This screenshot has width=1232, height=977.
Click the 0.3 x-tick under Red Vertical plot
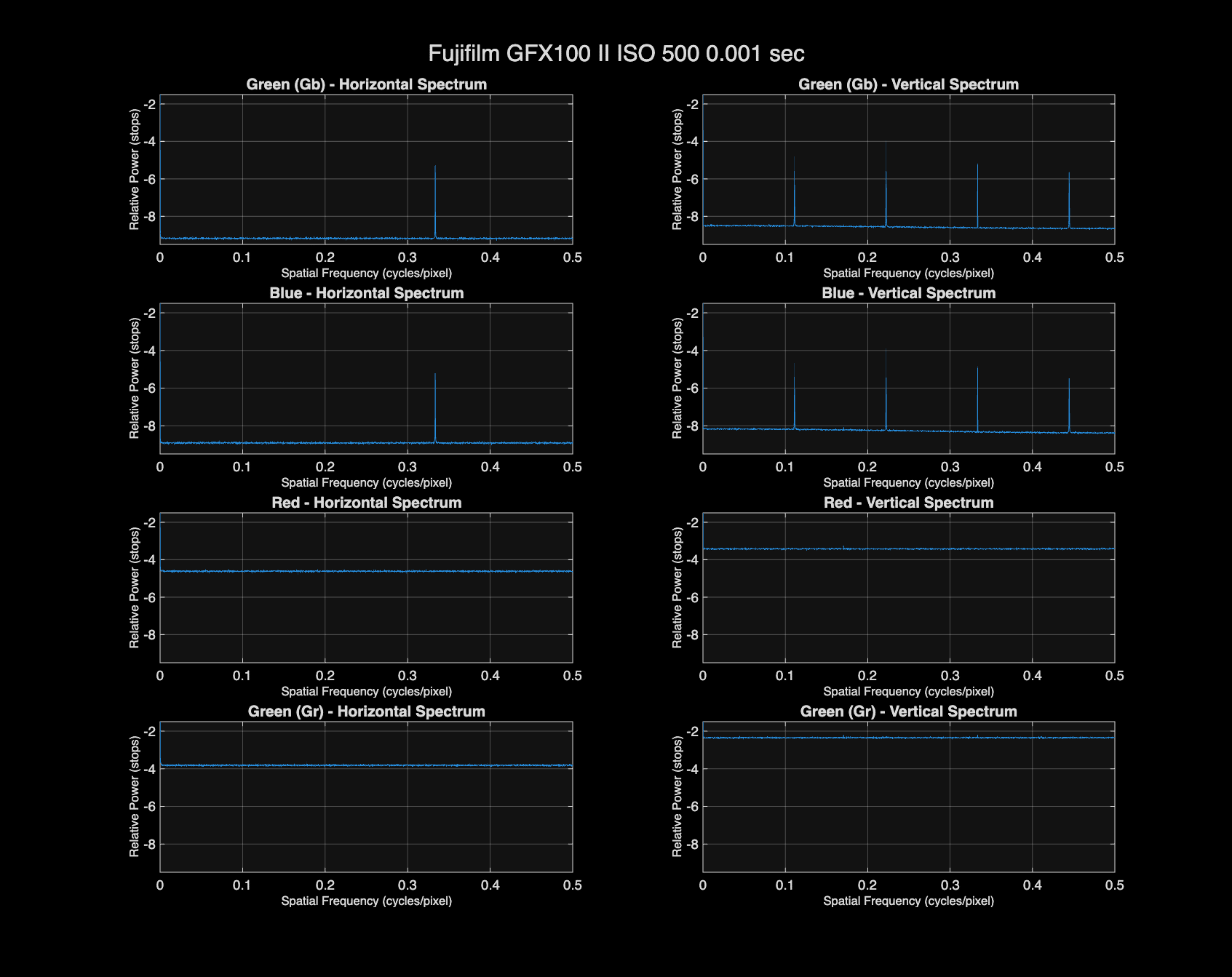click(950, 676)
